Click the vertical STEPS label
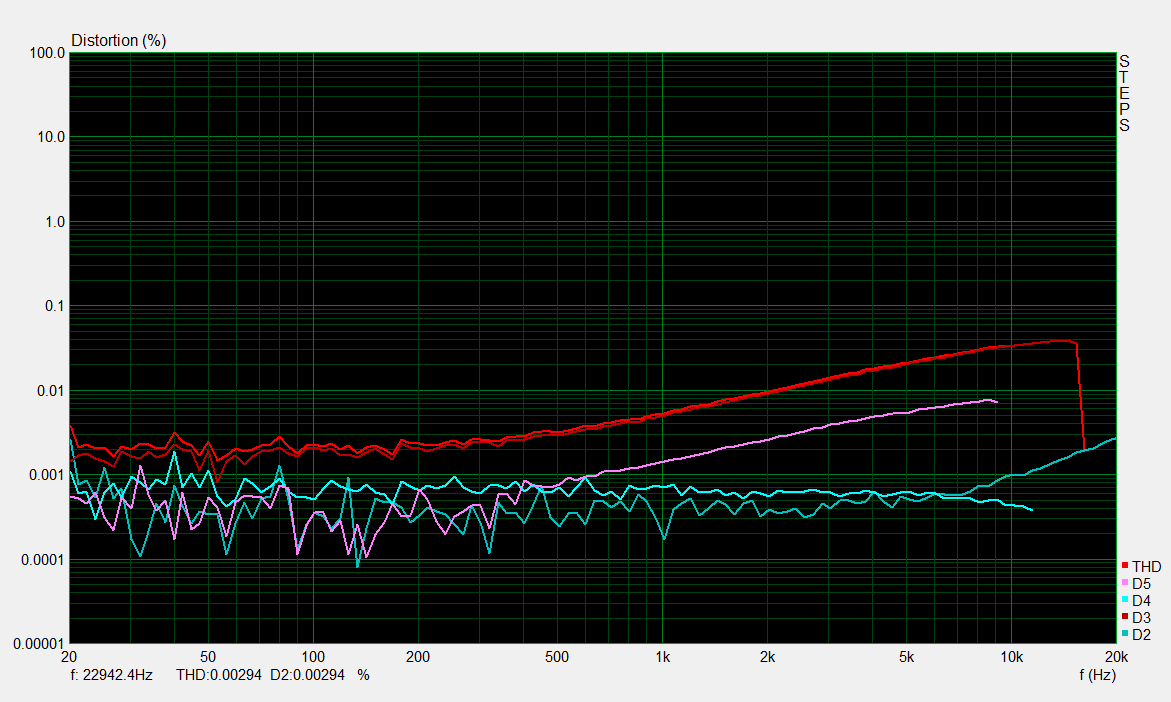 tap(1124, 93)
